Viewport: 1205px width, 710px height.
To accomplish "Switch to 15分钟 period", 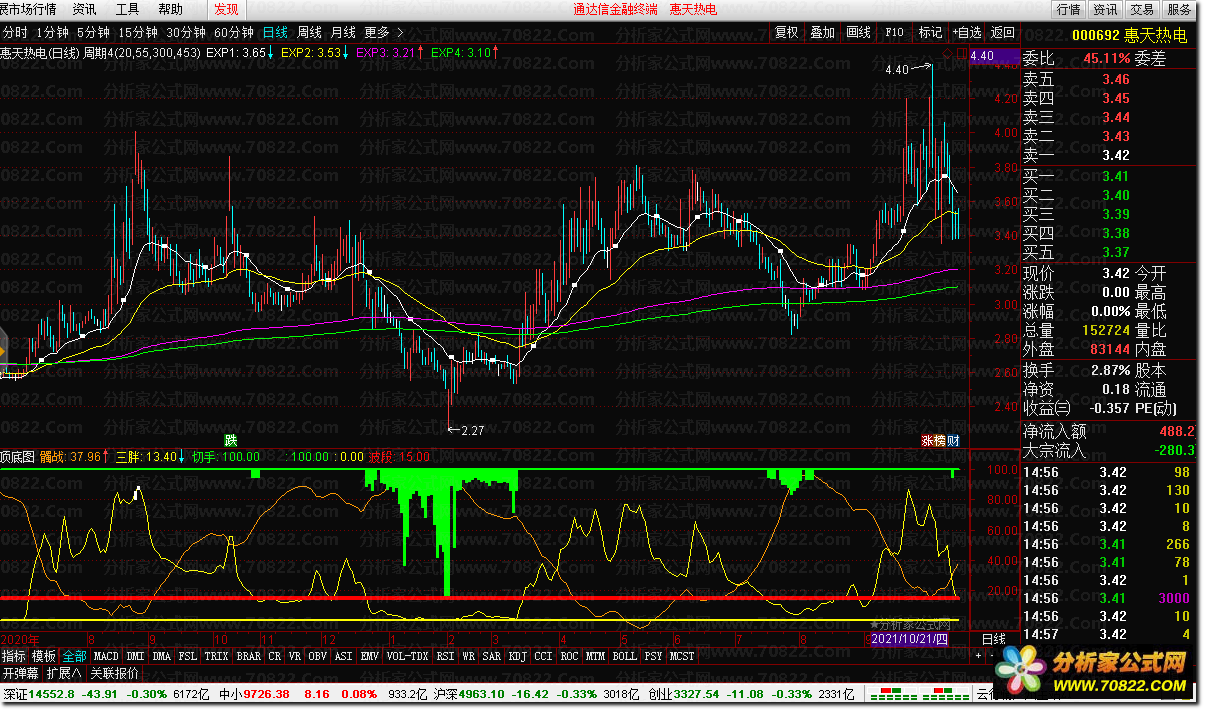I will [x=139, y=32].
